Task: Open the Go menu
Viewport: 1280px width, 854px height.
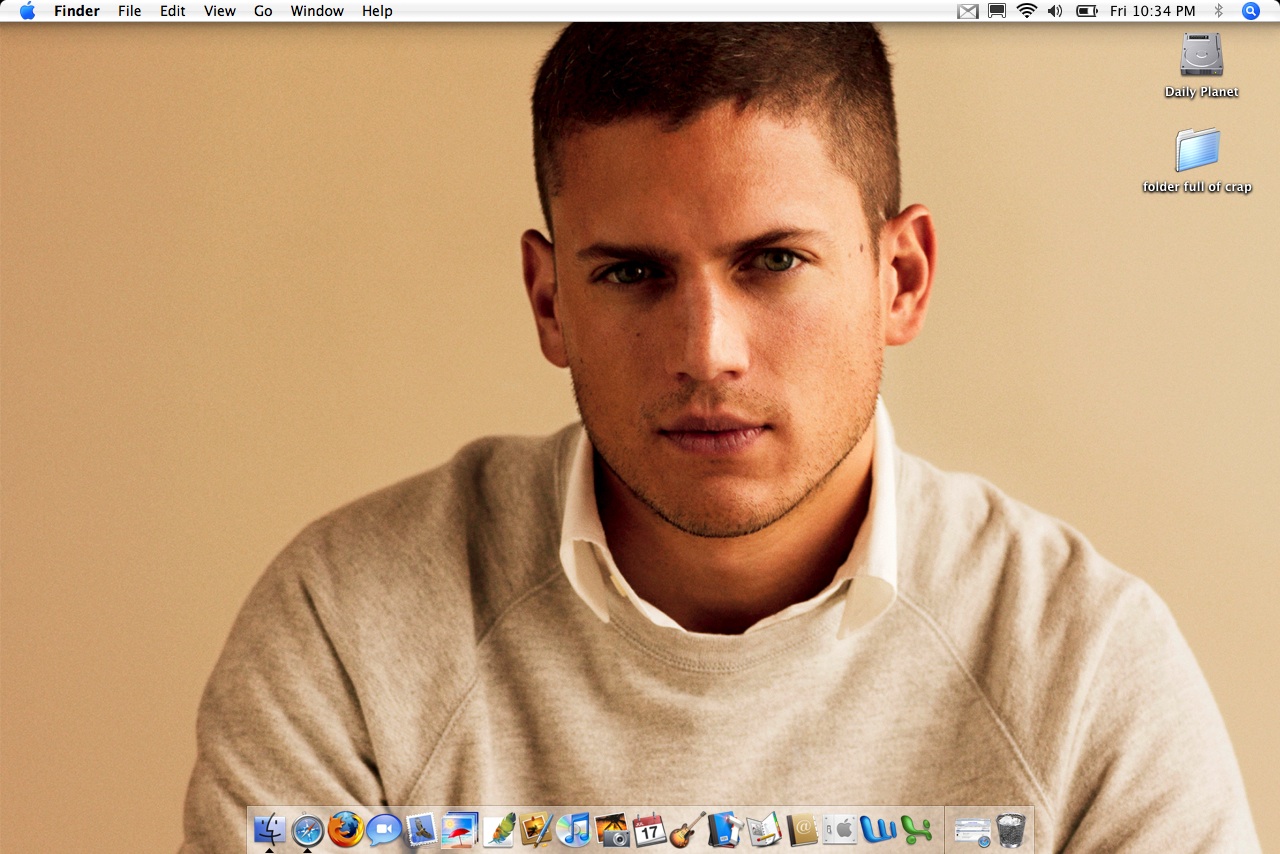Action: (x=263, y=11)
